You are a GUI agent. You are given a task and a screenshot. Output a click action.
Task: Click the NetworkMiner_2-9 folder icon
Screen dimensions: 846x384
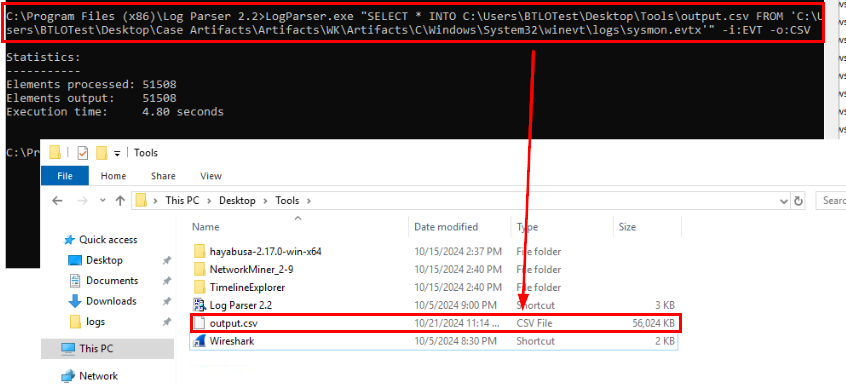(x=200, y=269)
